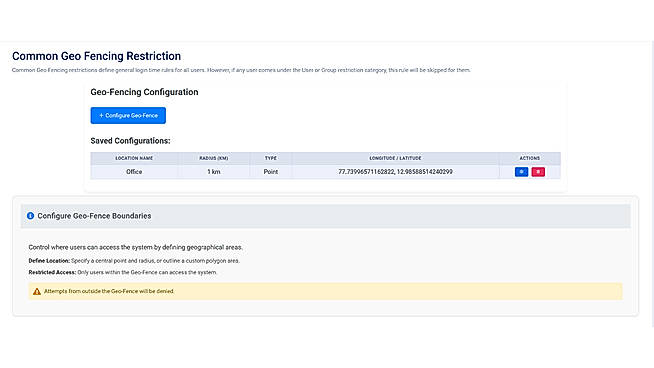654x368 pixels.
Task: Select the 1 km radius cell
Action: tap(214, 172)
